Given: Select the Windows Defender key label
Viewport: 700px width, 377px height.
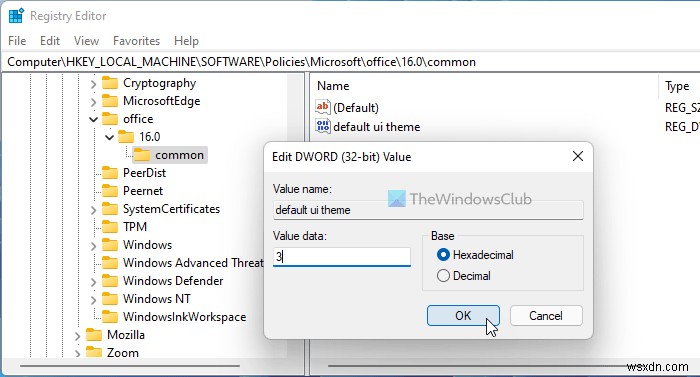Looking at the screenshot, I should [173, 281].
